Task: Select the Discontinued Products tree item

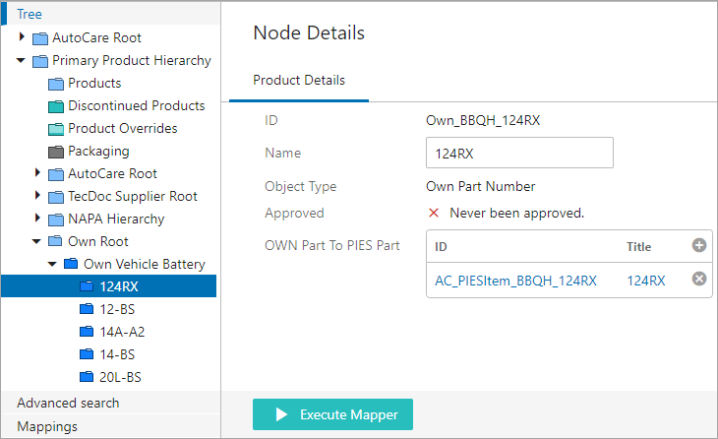Action: [x=136, y=106]
